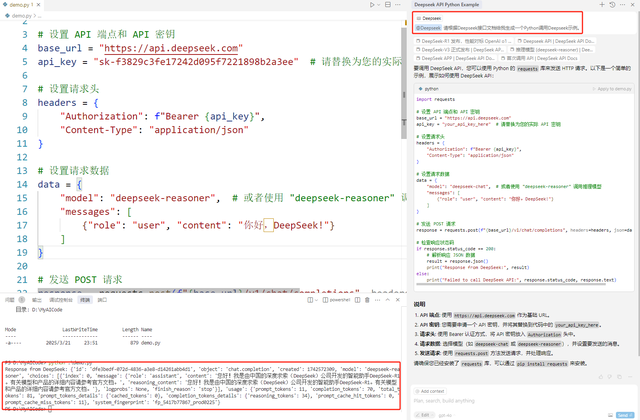Close the bottom terminal panel

tap(398, 300)
